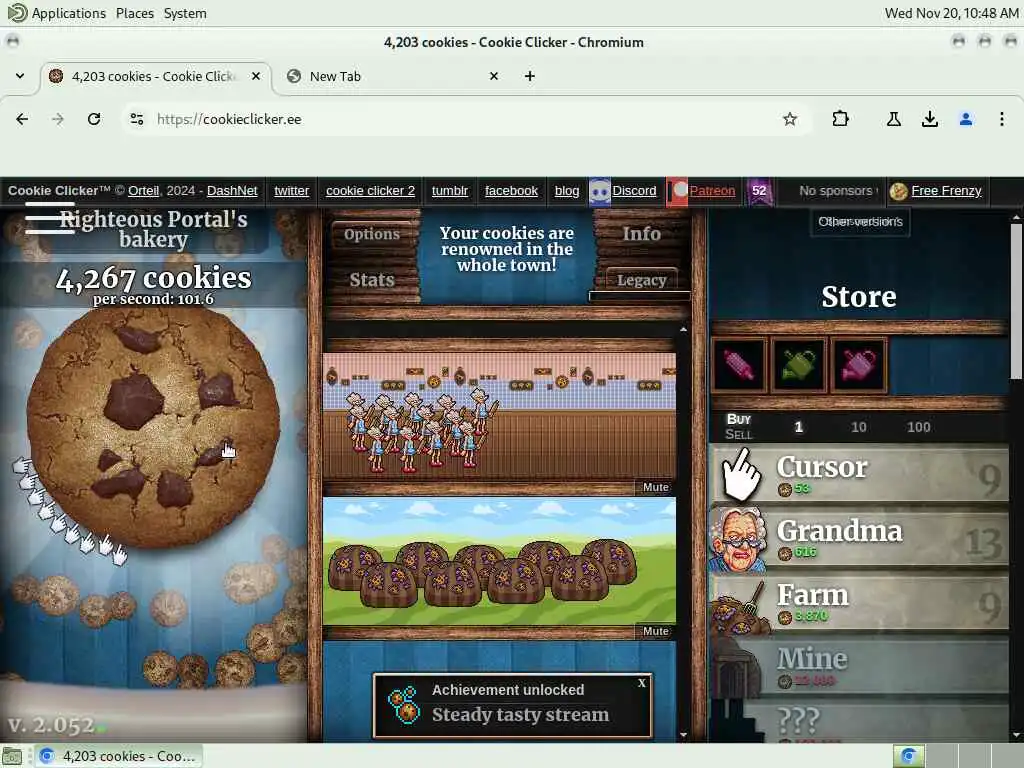Viewport: 1024px width, 768px height.
Task: Purchase a Farm building
Action: (x=859, y=603)
